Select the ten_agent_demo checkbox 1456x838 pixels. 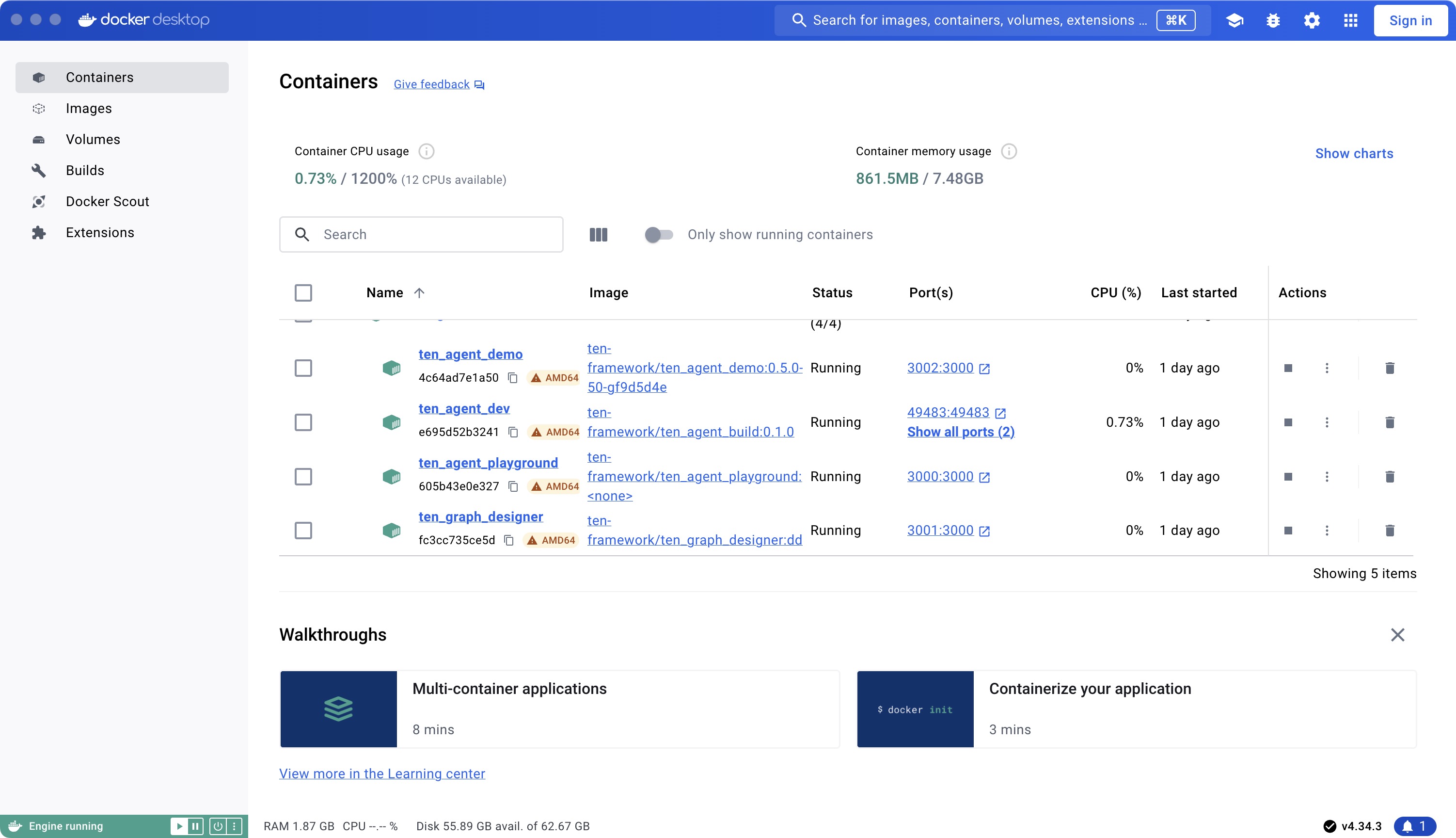click(x=303, y=369)
